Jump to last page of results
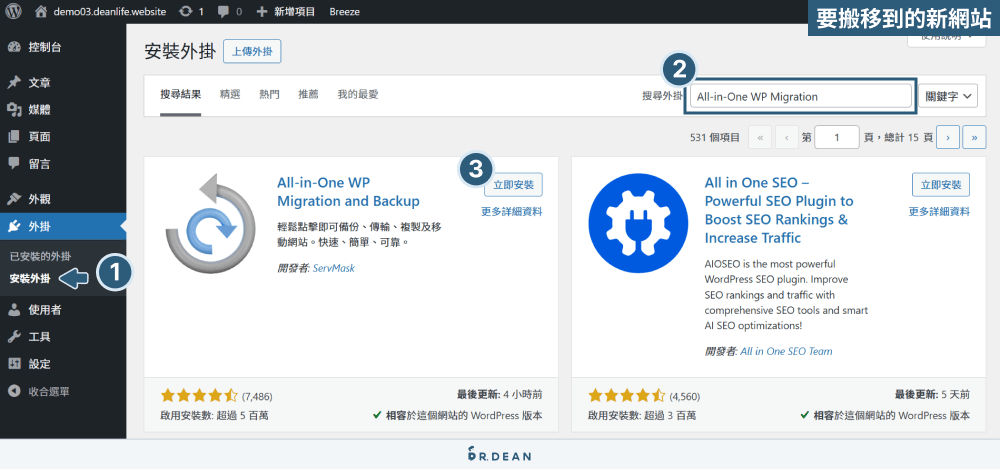This screenshot has width=1000, height=470. (974, 137)
